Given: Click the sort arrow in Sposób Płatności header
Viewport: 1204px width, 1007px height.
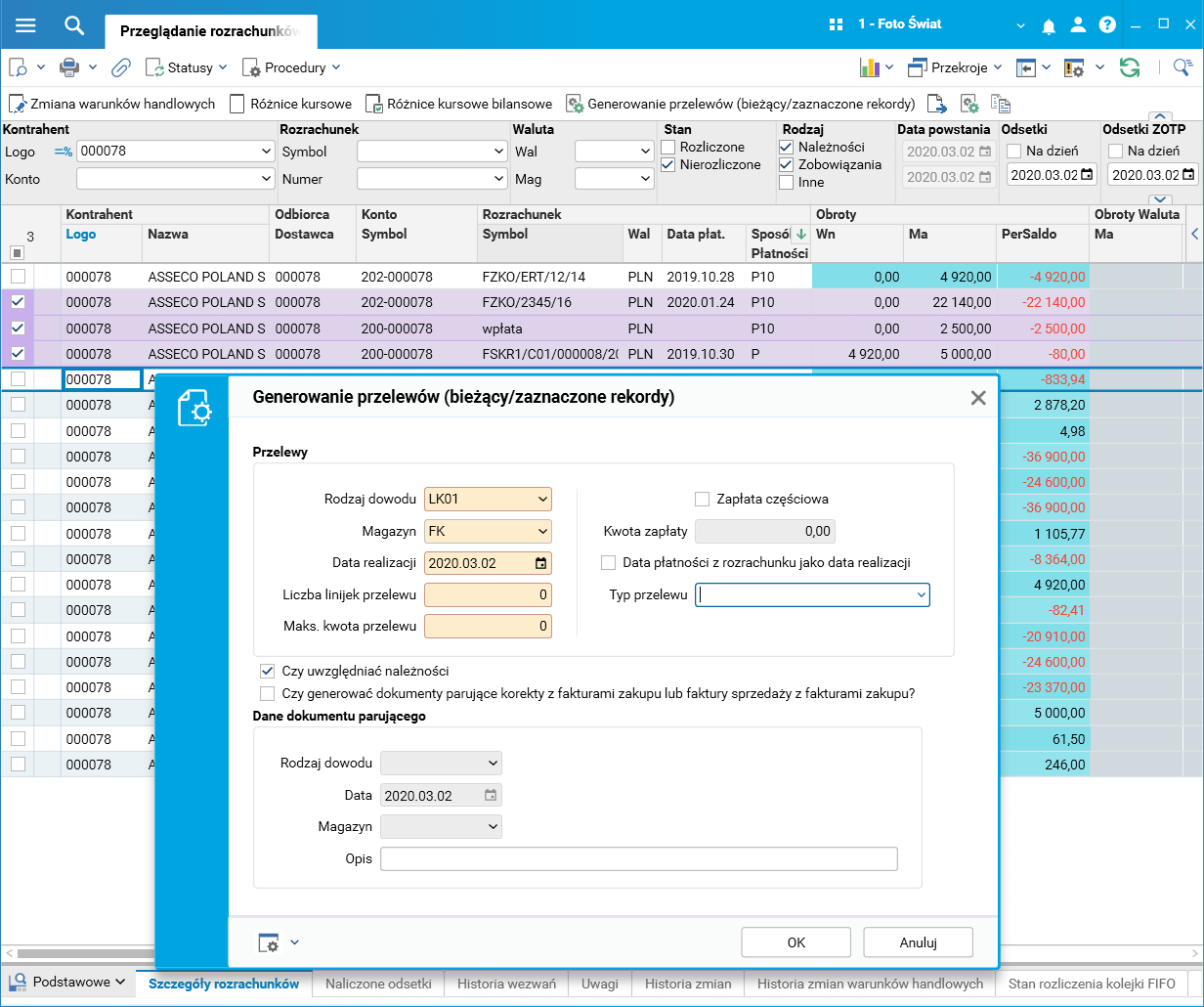Looking at the screenshot, I should tap(801, 235).
